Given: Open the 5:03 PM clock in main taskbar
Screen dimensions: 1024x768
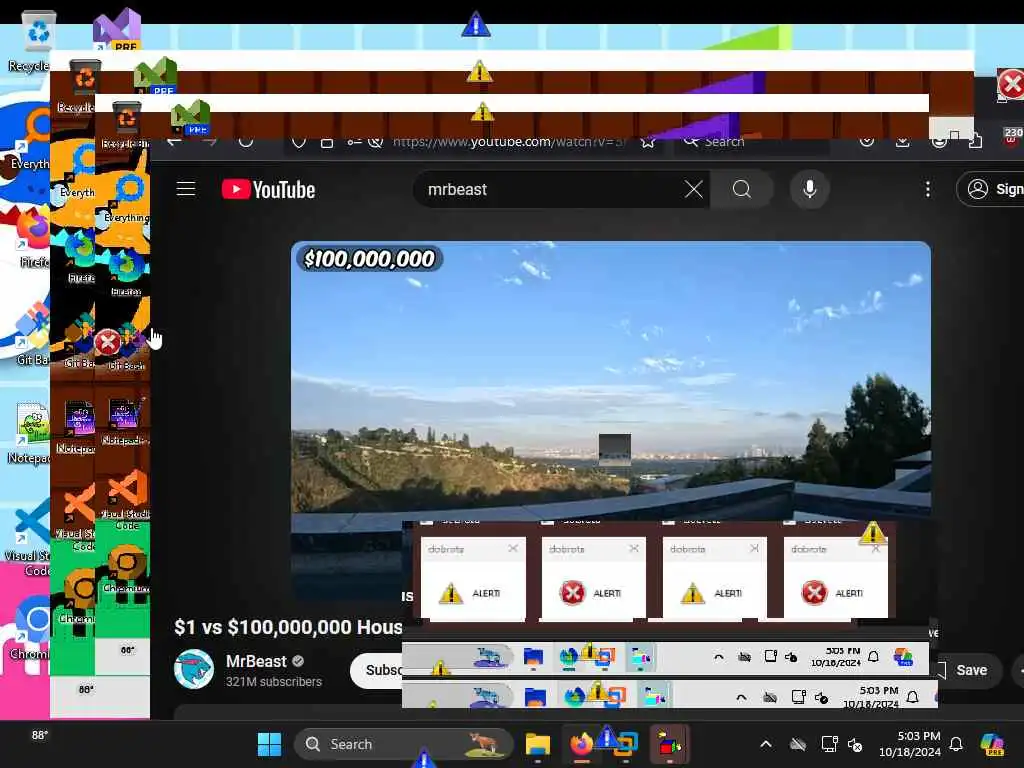Looking at the screenshot, I should pos(909,744).
